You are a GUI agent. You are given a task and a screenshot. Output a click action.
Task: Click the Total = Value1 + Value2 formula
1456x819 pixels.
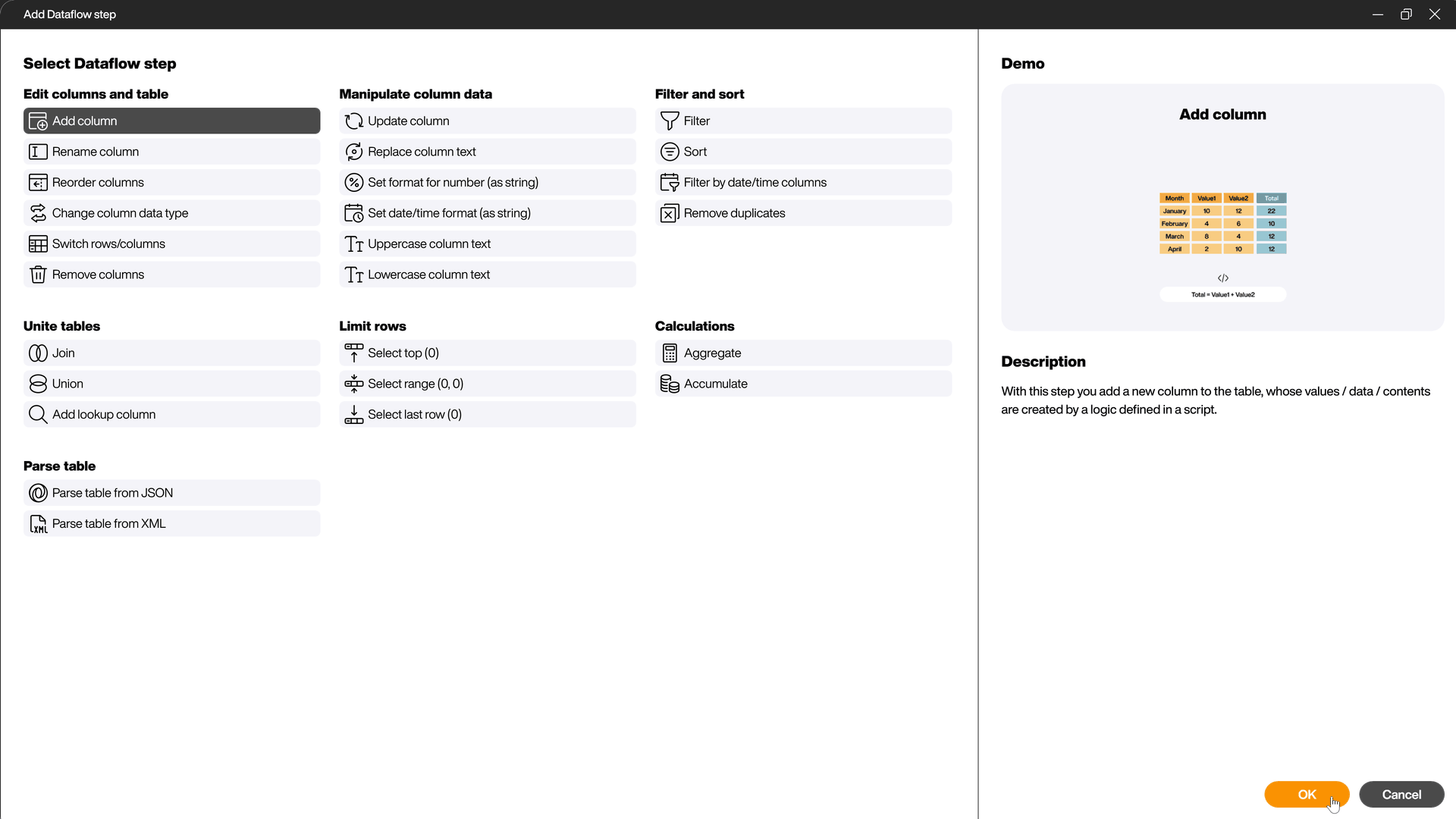point(1222,294)
